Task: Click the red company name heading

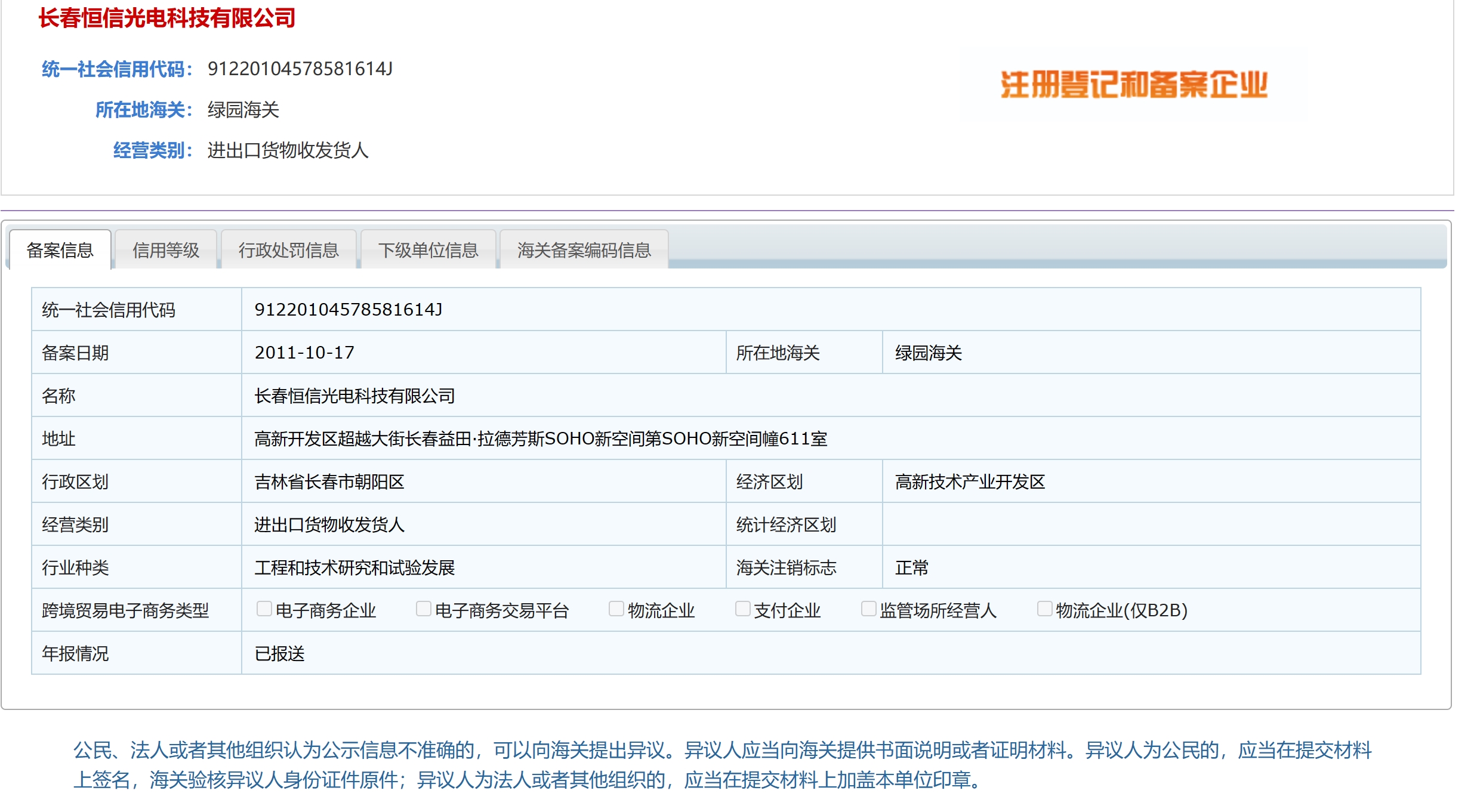Action: pyautogui.click(x=167, y=18)
